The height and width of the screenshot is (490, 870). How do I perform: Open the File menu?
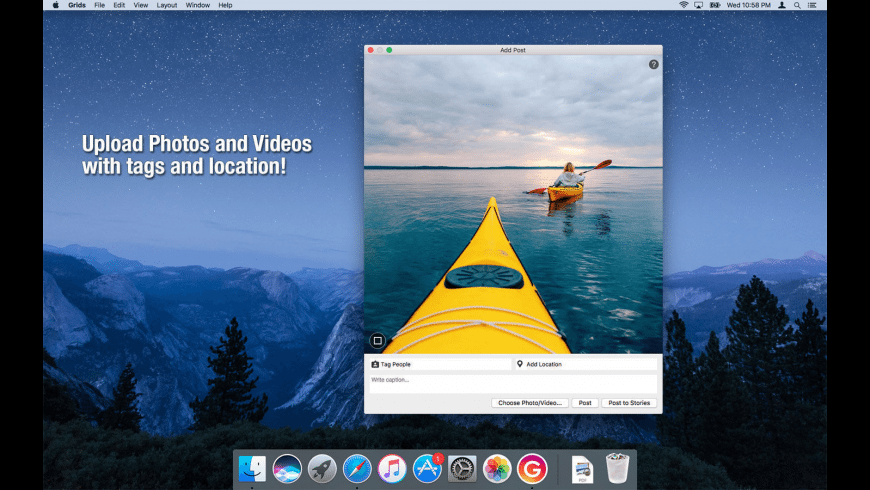(99, 5)
